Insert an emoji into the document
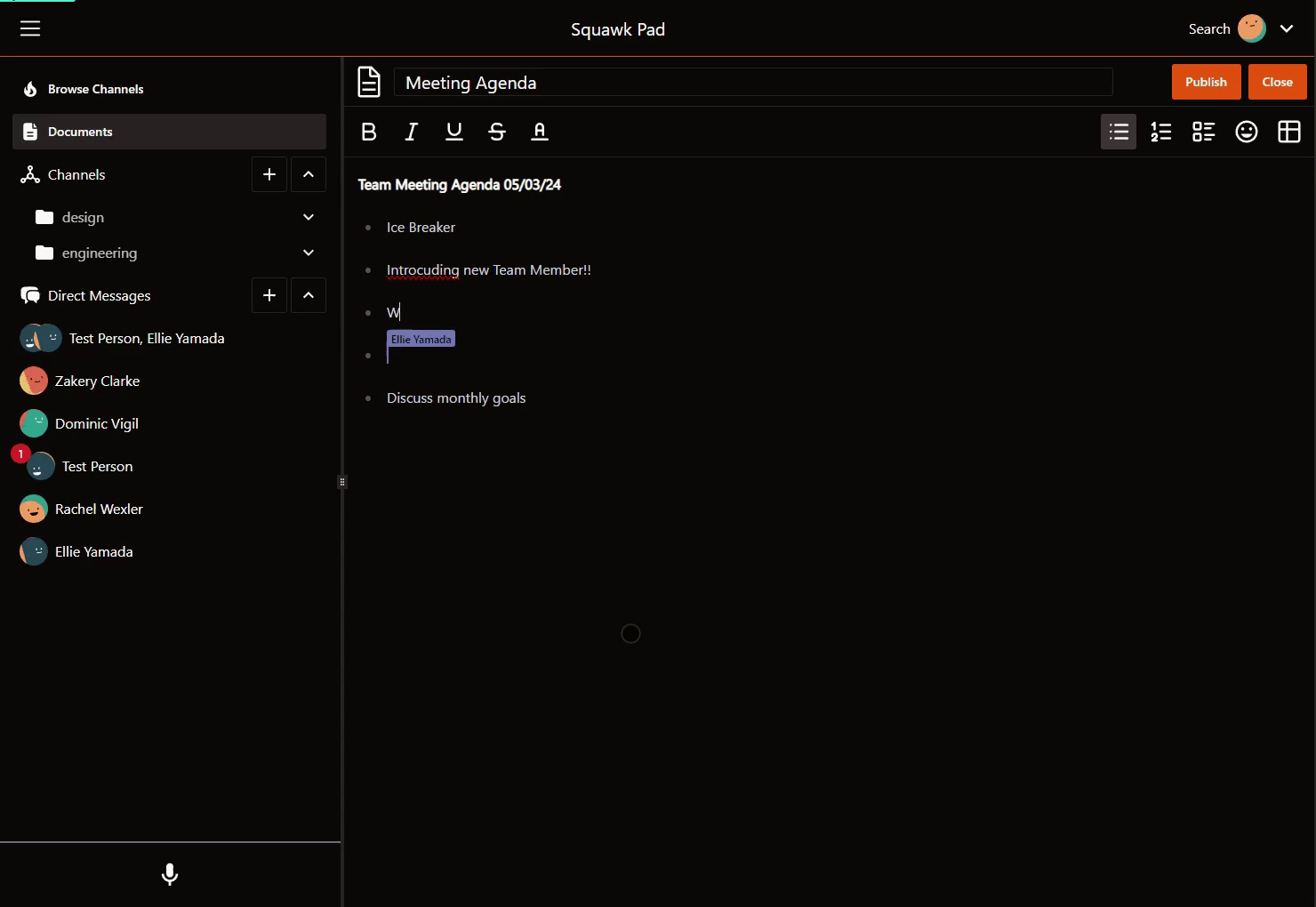Image resolution: width=1316 pixels, height=907 pixels. 1246,132
